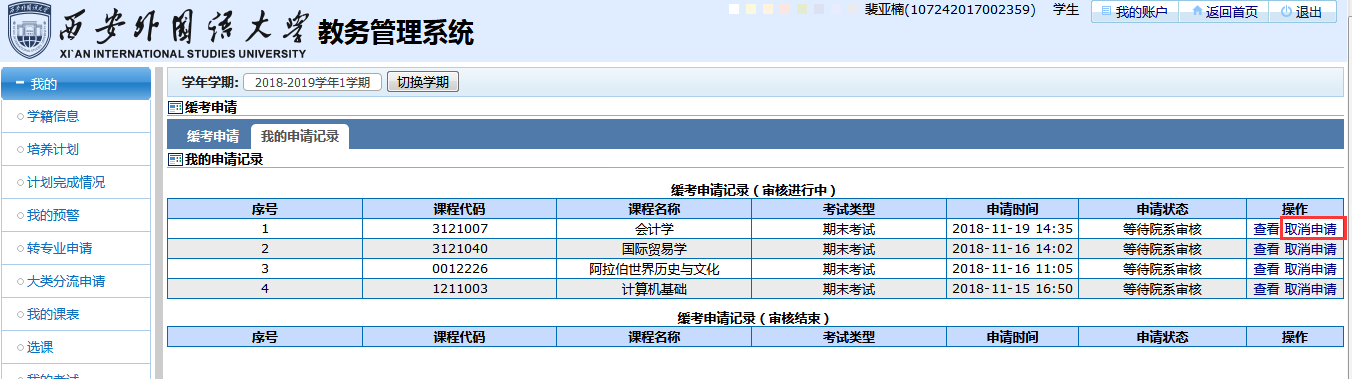Click the 切换学期 button
Viewport: 1352px width, 379px height.
[x=423, y=82]
